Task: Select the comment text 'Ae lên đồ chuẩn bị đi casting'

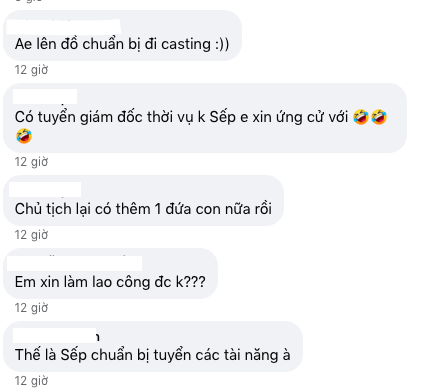Action: pos(113,44)
